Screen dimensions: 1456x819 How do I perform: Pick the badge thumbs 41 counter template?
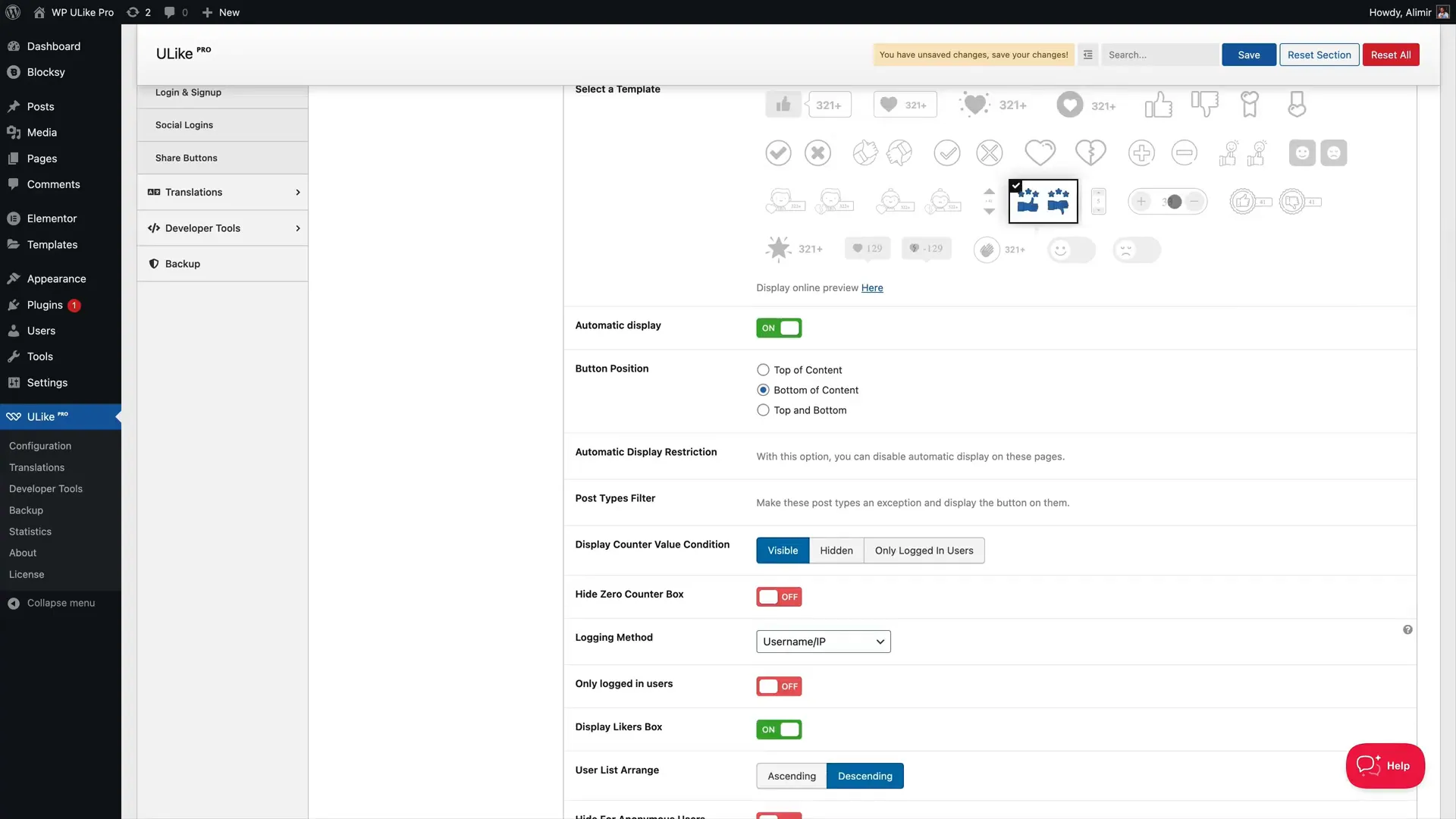pyautogui.click(x=1276, y=202)
